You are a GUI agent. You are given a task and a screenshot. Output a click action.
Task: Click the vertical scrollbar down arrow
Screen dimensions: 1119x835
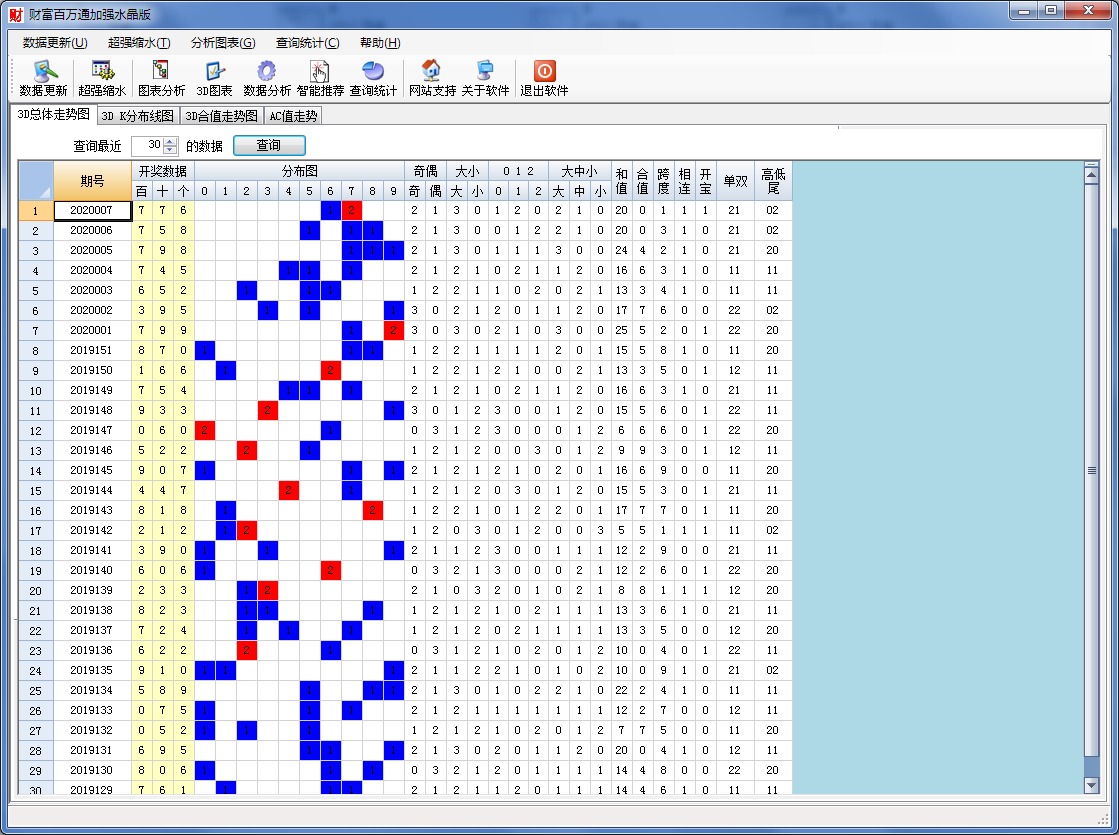point(1091,786)
